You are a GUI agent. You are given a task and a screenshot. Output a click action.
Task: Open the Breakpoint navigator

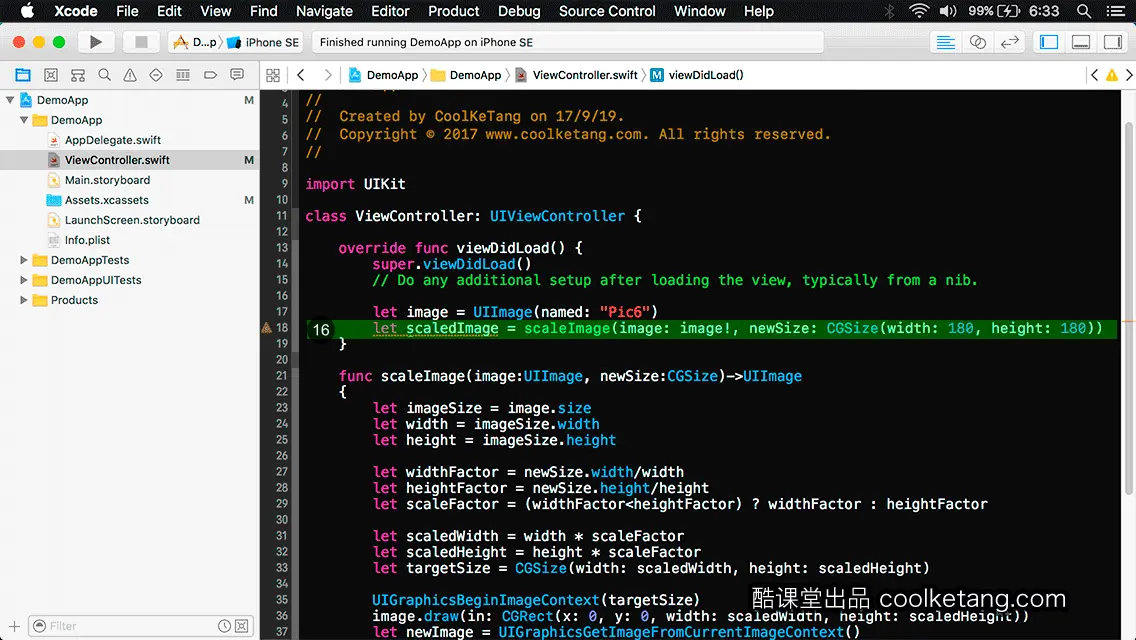coord(210,75)
